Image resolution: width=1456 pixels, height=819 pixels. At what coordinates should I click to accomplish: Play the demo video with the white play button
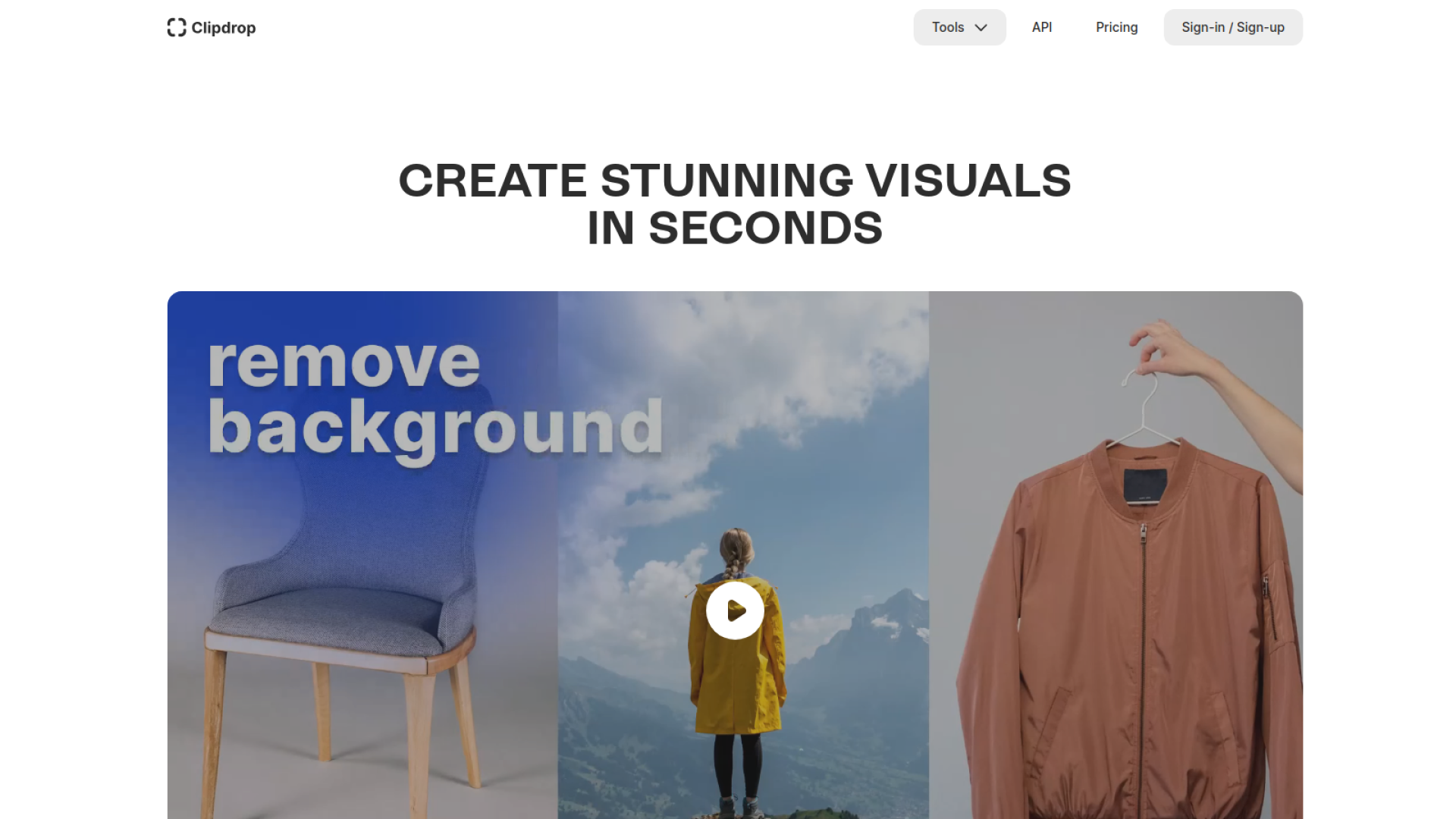click(x=735, y=610)
